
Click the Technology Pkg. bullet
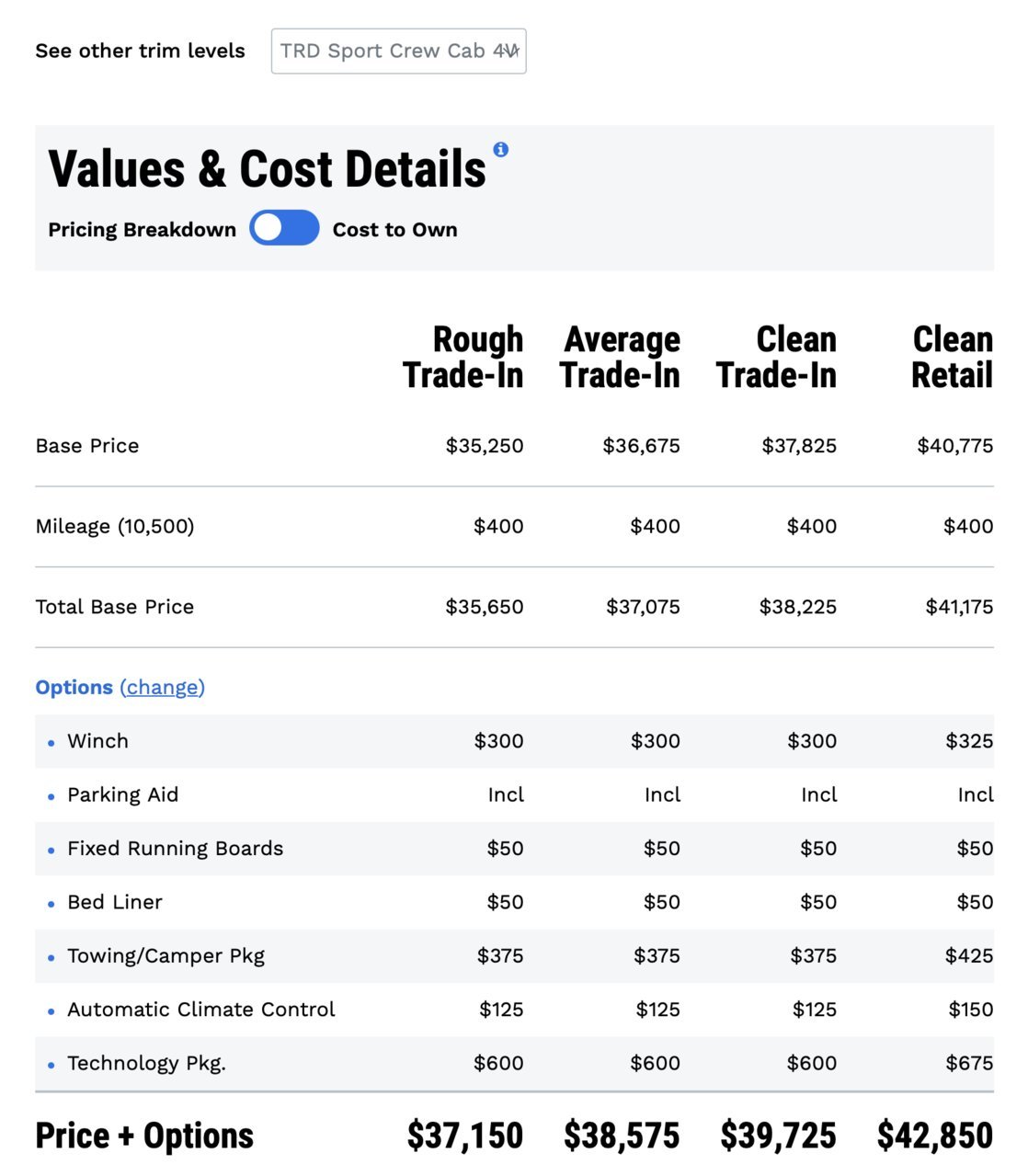click(x=51, y=1065)
